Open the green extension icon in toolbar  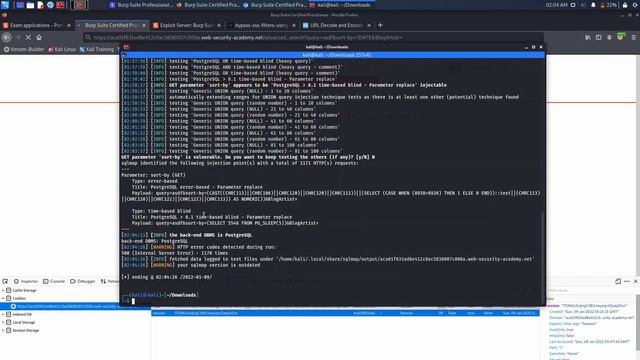(621, 37)
